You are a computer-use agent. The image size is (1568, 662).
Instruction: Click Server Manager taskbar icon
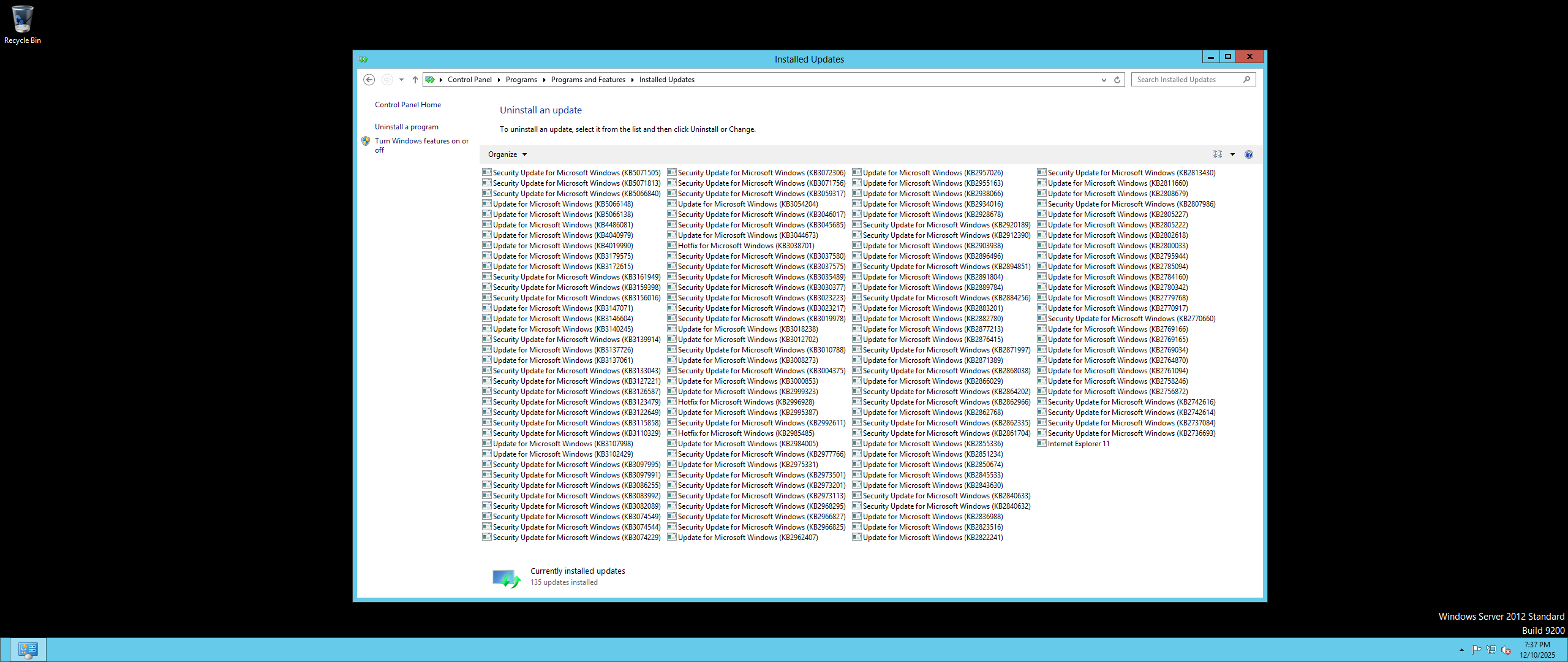click(28, 650)
